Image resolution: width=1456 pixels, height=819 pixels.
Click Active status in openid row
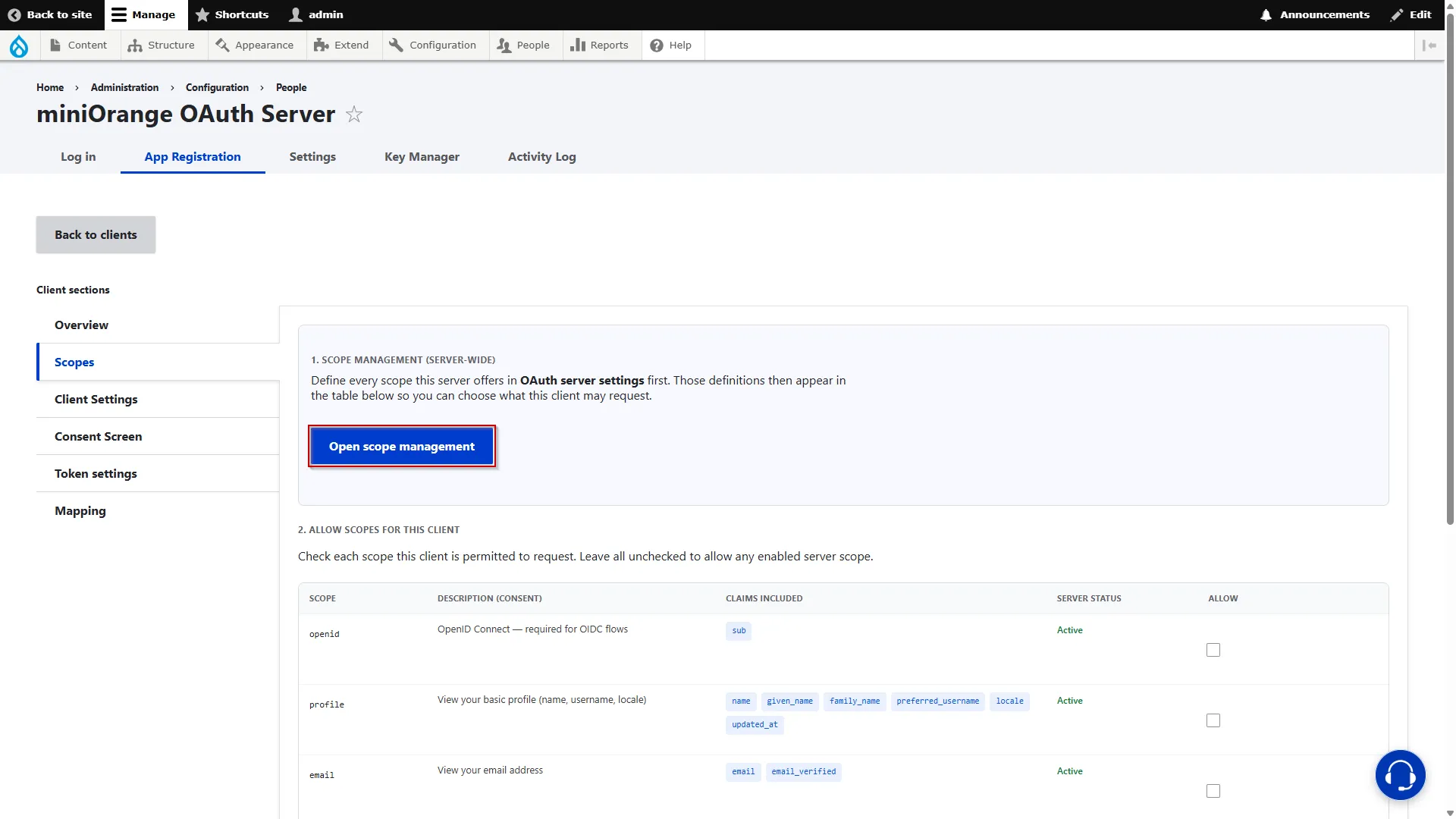tap(1069, 630)
